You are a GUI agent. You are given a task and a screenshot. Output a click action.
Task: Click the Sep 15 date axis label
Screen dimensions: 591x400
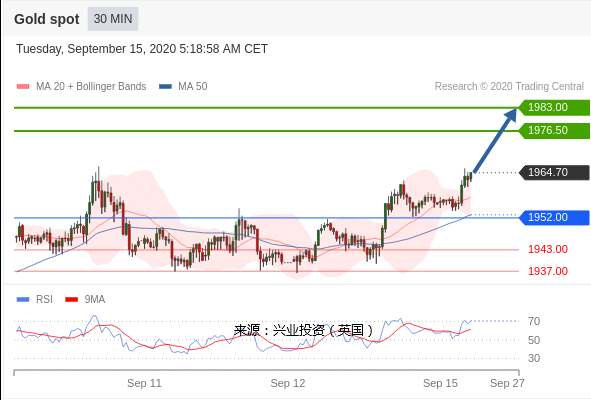click(x=440, y=383)
